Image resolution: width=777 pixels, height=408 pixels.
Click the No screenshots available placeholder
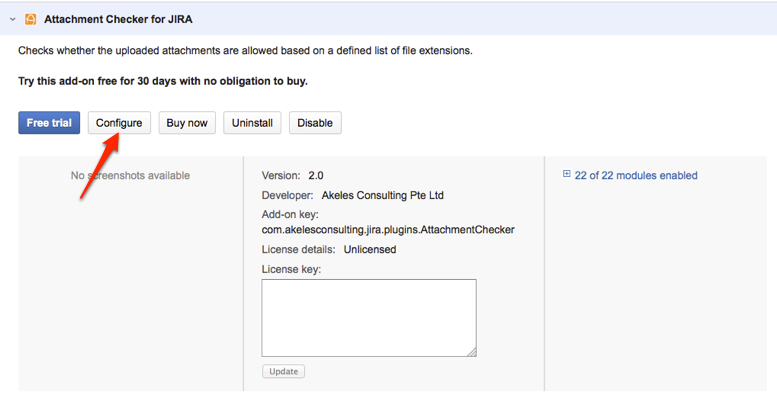coord(130,176)
